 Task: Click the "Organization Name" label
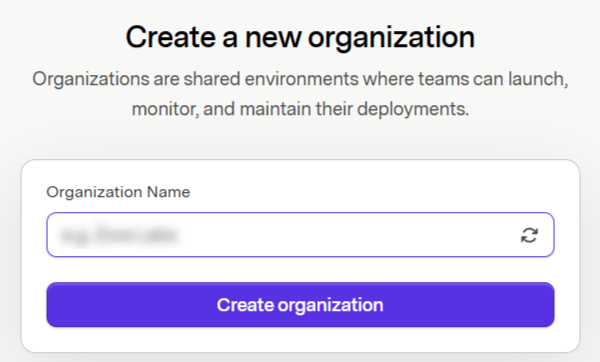118,192
